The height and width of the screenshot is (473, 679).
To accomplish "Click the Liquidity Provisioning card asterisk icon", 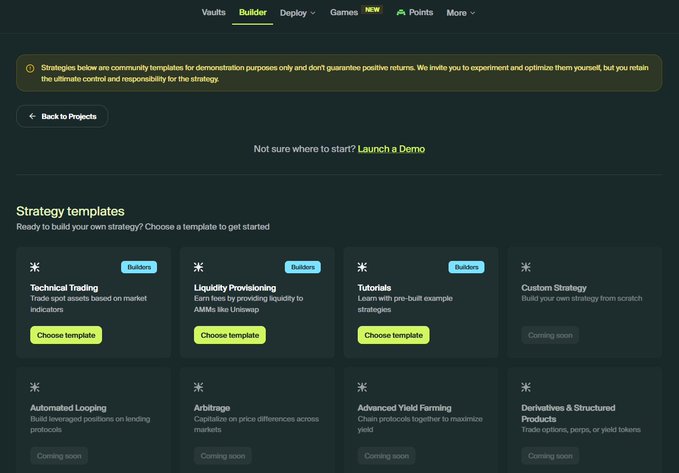I will pyautogui.click(x=198, y=267).
